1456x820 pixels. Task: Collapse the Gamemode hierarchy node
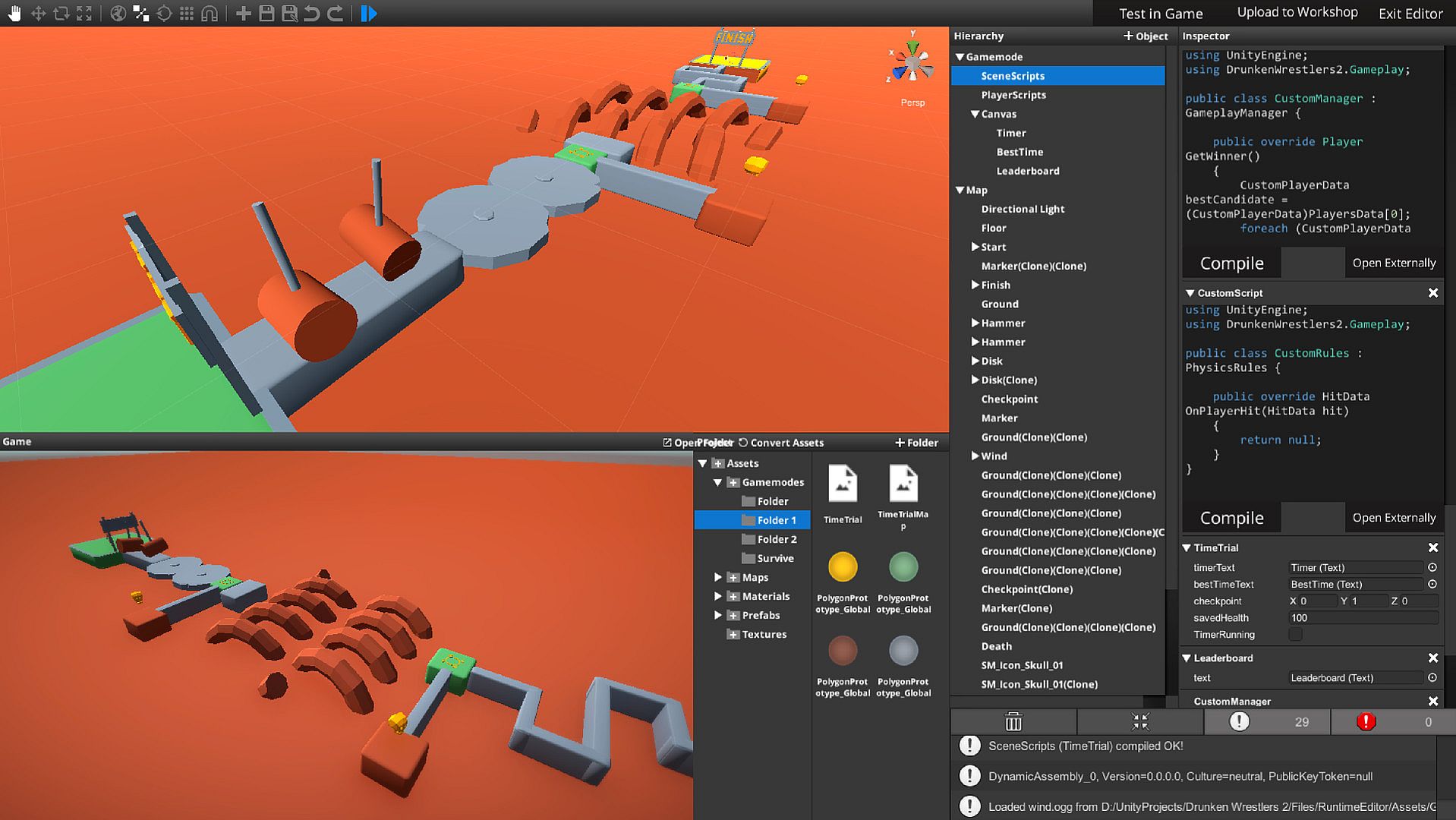pos(960,57)
